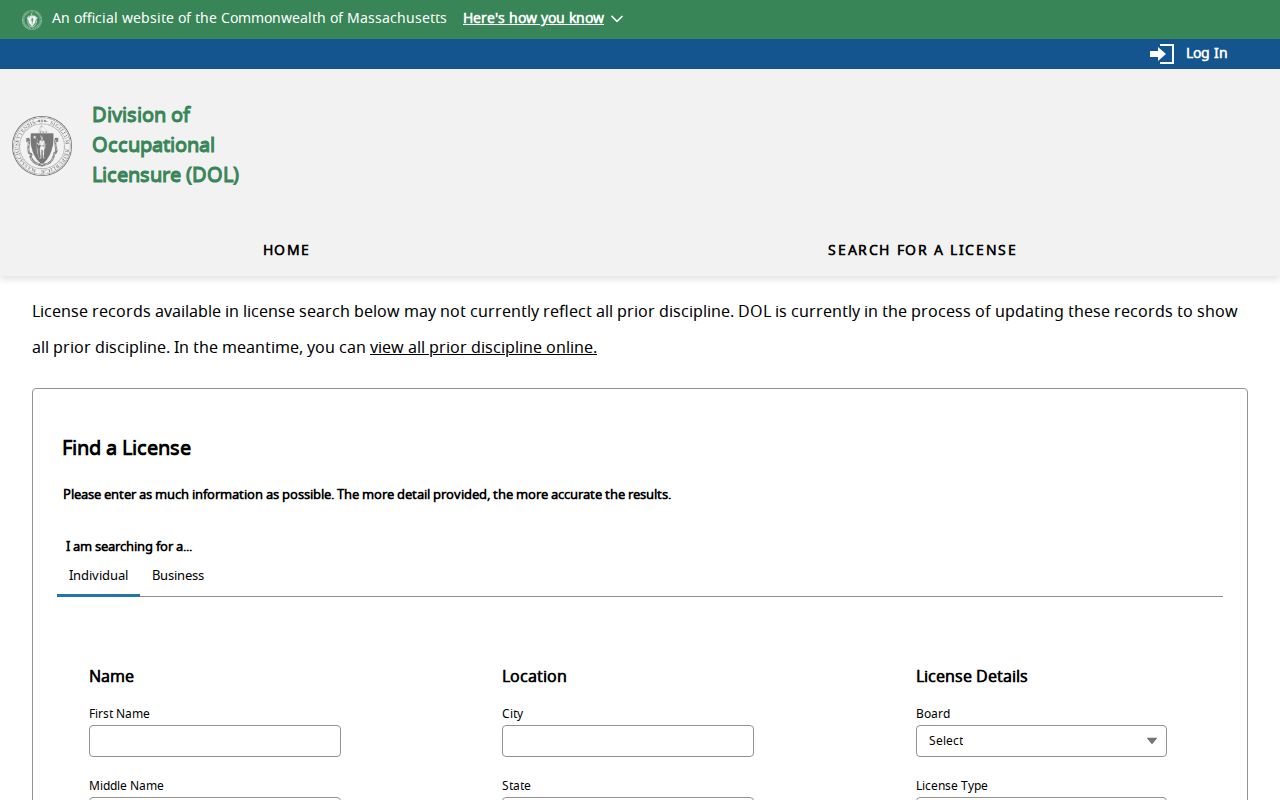The image size is (1280, 800).
Task: Click the "Please enter as much information" instruction text
Action: 367,495
